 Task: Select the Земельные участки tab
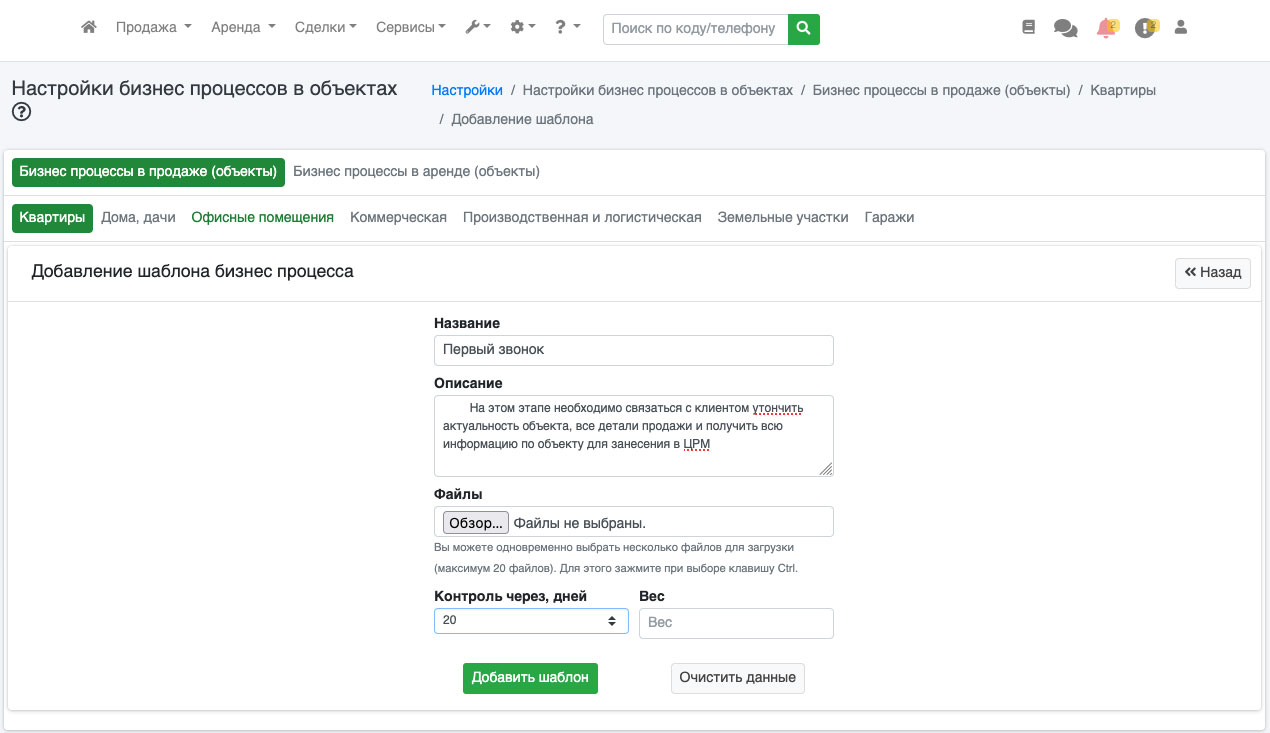click(x=783, y=217)
